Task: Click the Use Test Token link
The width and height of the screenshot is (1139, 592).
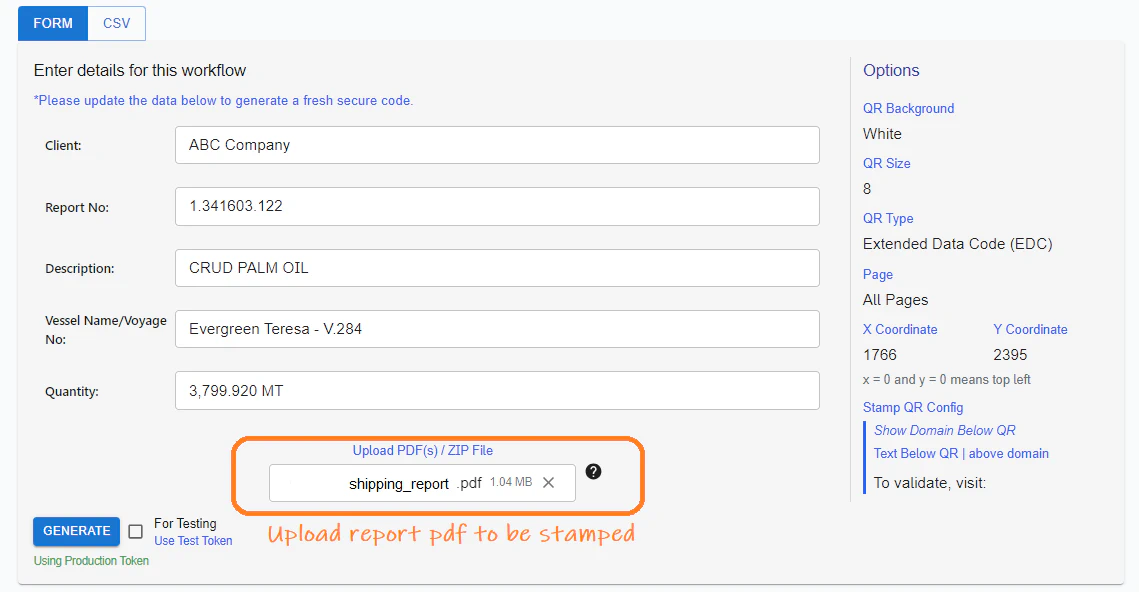Action: click(193, 540)
